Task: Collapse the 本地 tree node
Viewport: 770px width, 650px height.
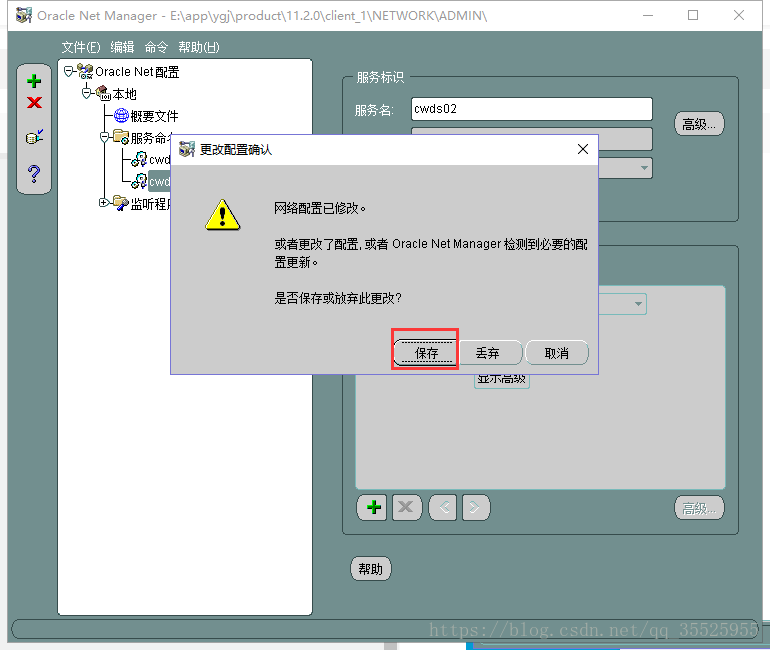Action: tap(86, 93)
